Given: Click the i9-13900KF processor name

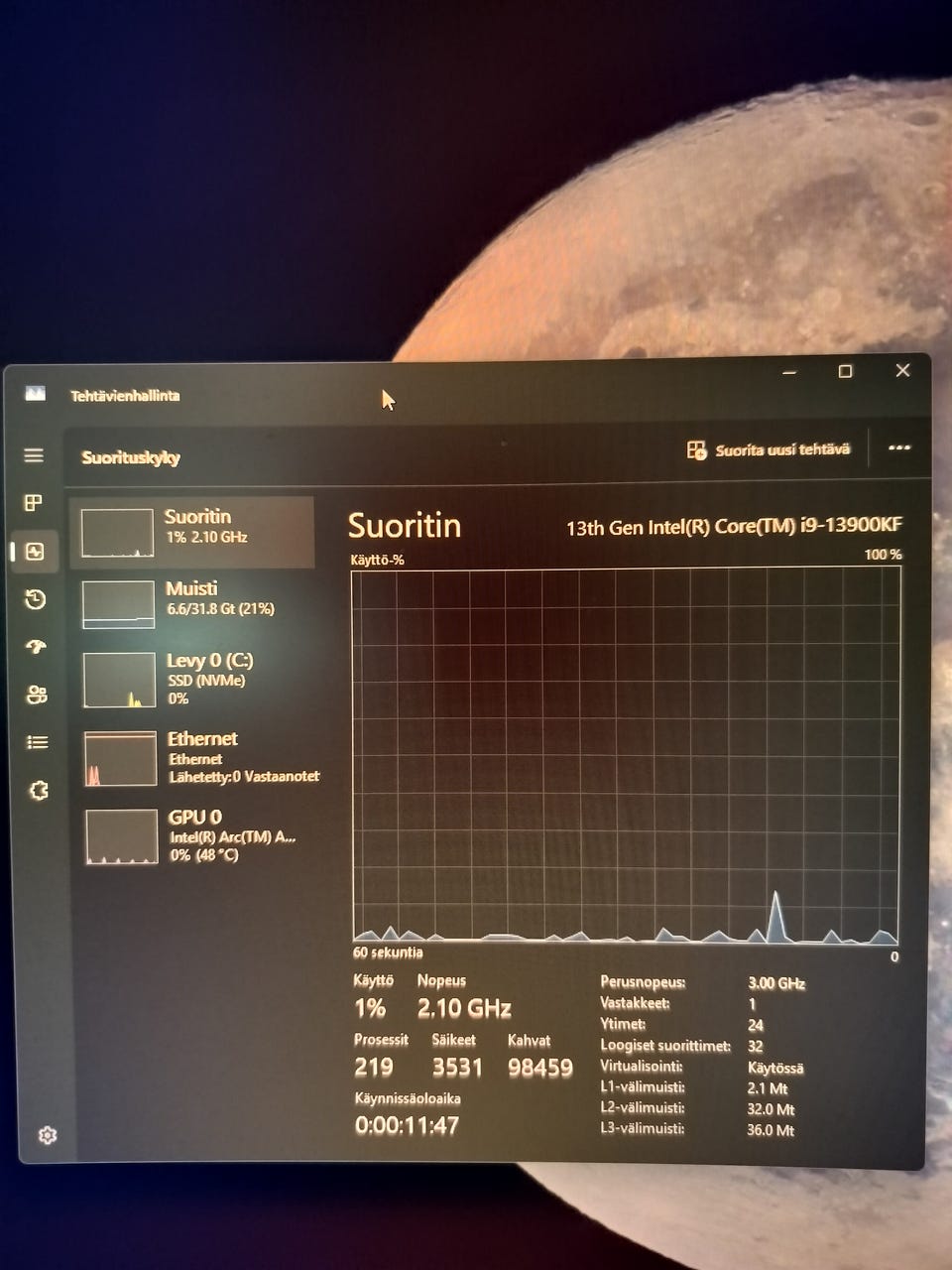Looking at the screenshot, I should [x=734, y=526].
